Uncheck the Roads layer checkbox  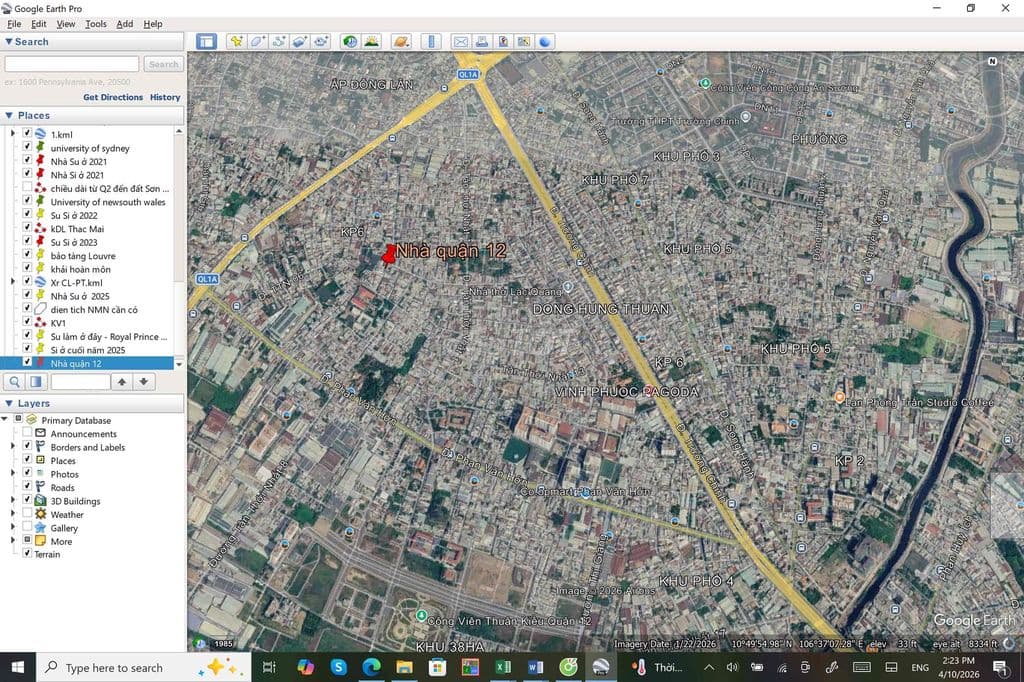[27, 488]
